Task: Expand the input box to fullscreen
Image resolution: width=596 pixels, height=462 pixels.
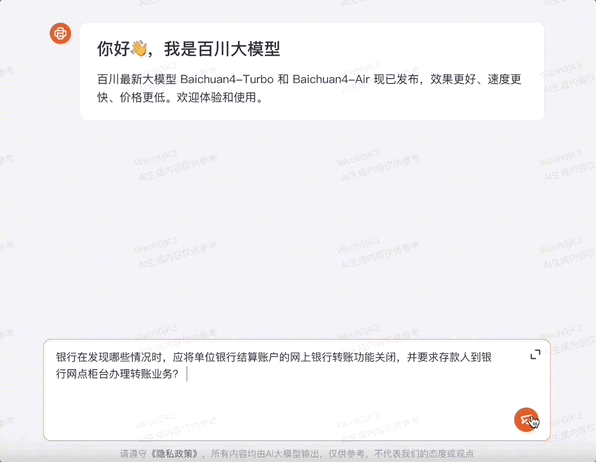Action: (x=535, y=354)
